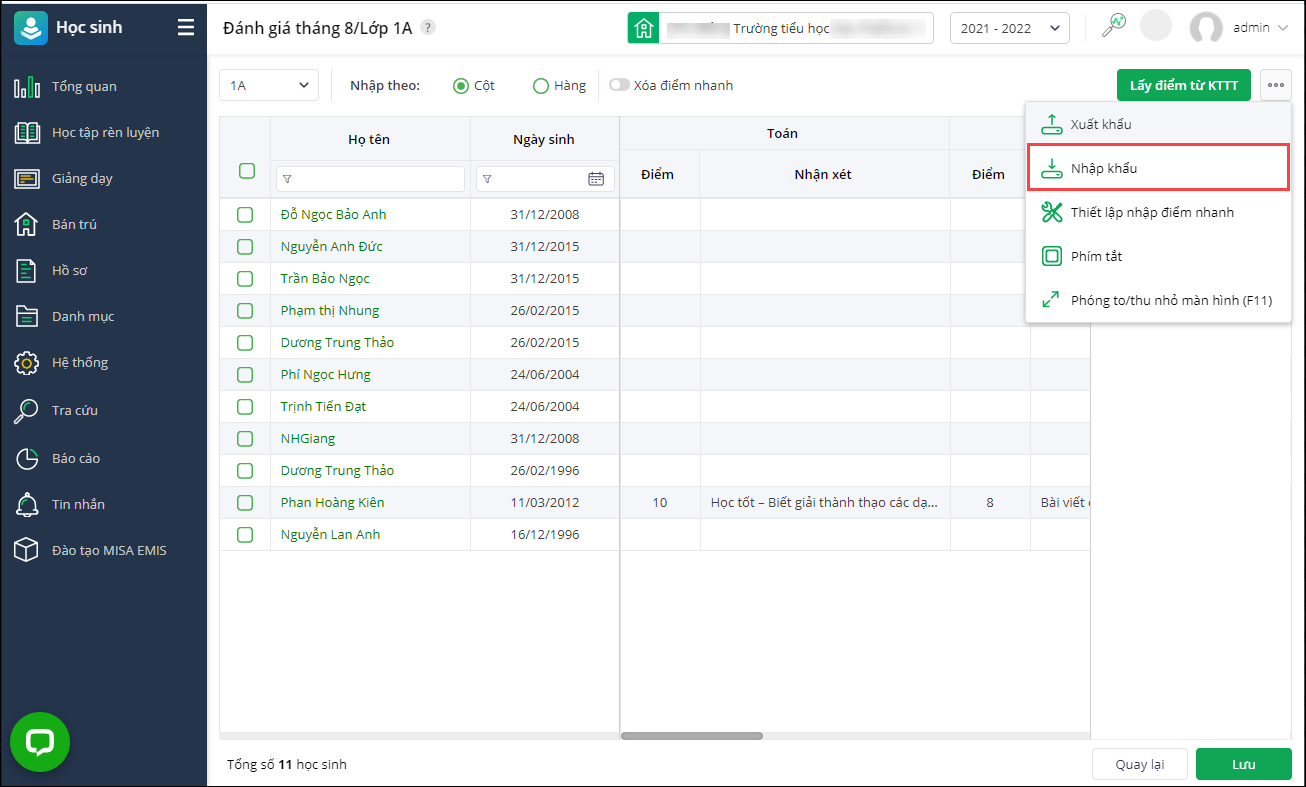Screen dimensions: 1306x787
Task: Choose Nhập khẩu from the menu
Action: click(1159, 168)
